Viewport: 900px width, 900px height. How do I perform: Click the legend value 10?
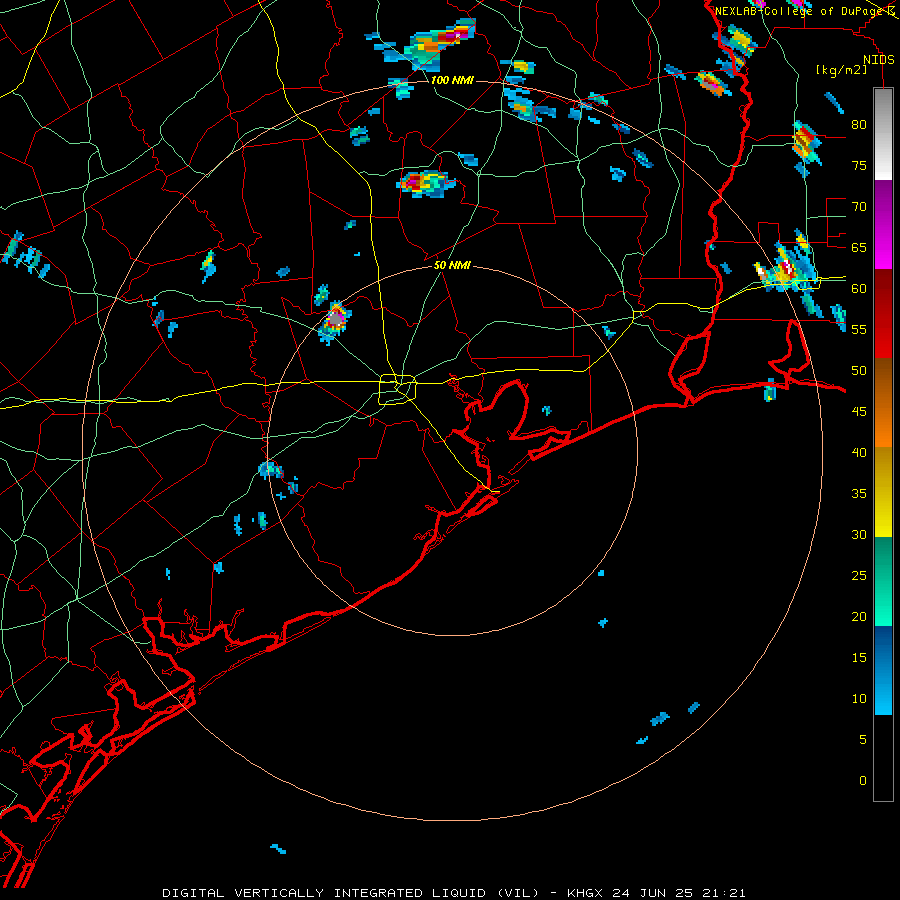coord(859,699)
